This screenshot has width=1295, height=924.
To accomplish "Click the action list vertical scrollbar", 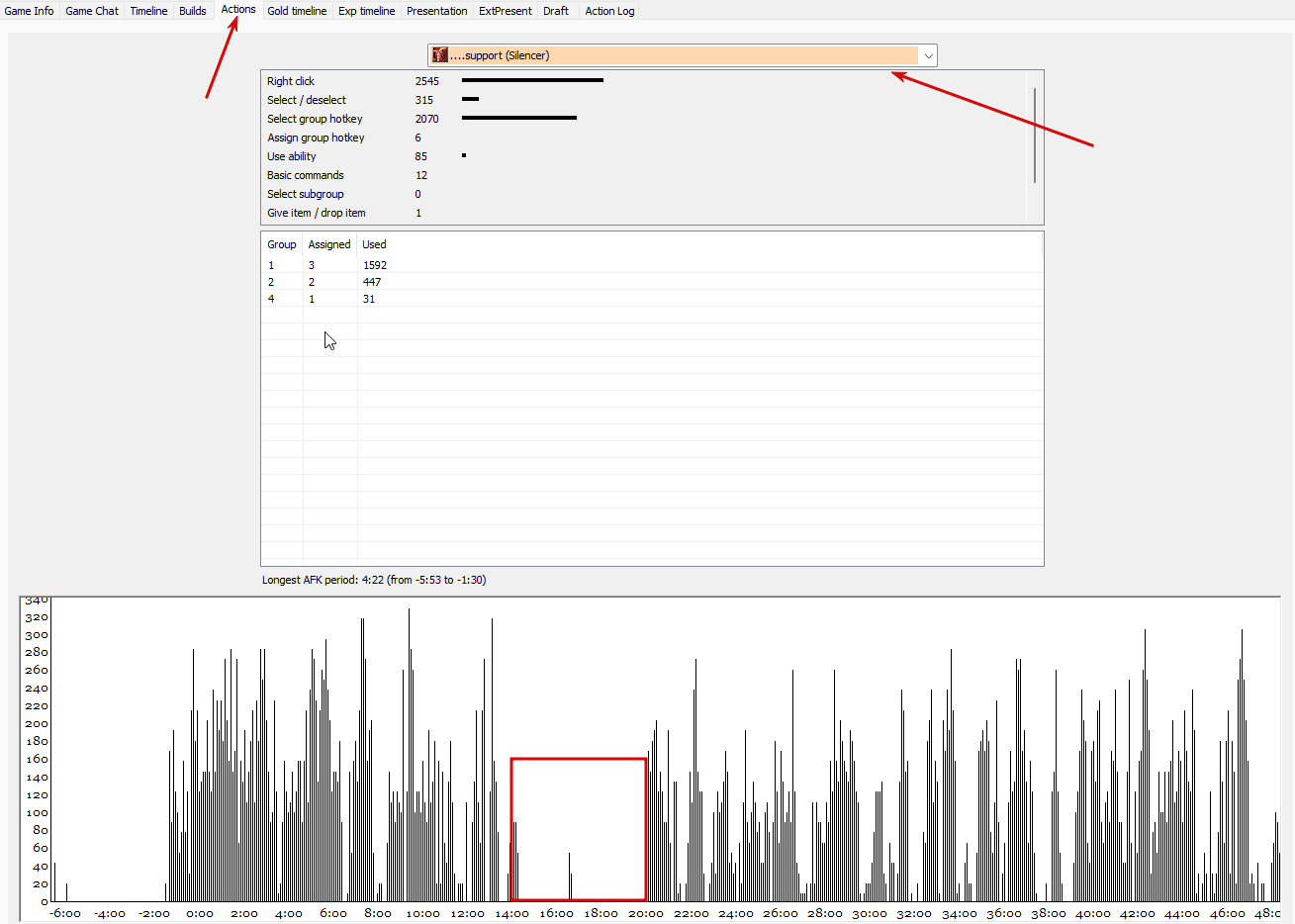I will pos(1035,136).
